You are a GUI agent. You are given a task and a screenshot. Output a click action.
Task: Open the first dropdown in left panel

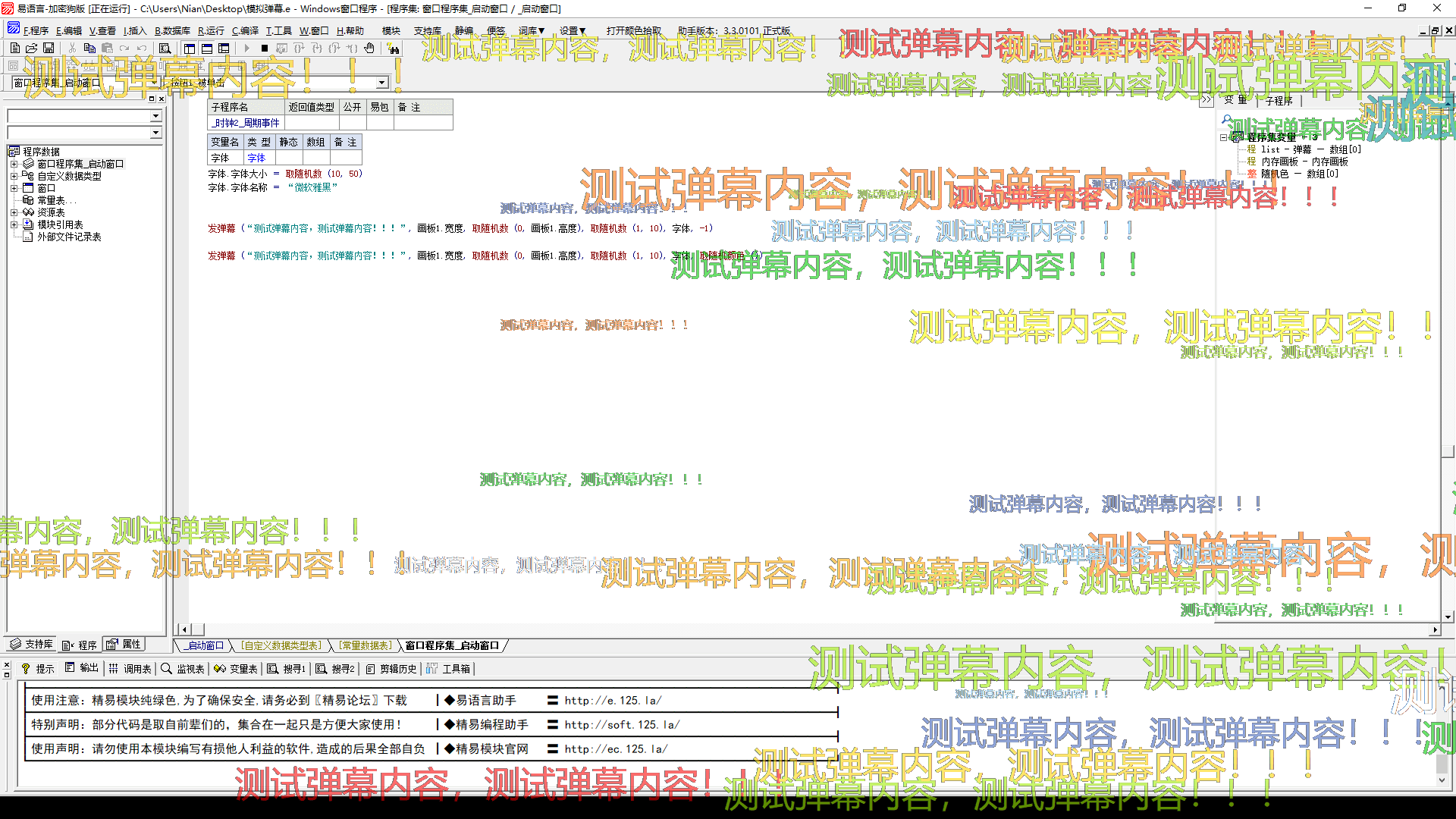[155, 116]
